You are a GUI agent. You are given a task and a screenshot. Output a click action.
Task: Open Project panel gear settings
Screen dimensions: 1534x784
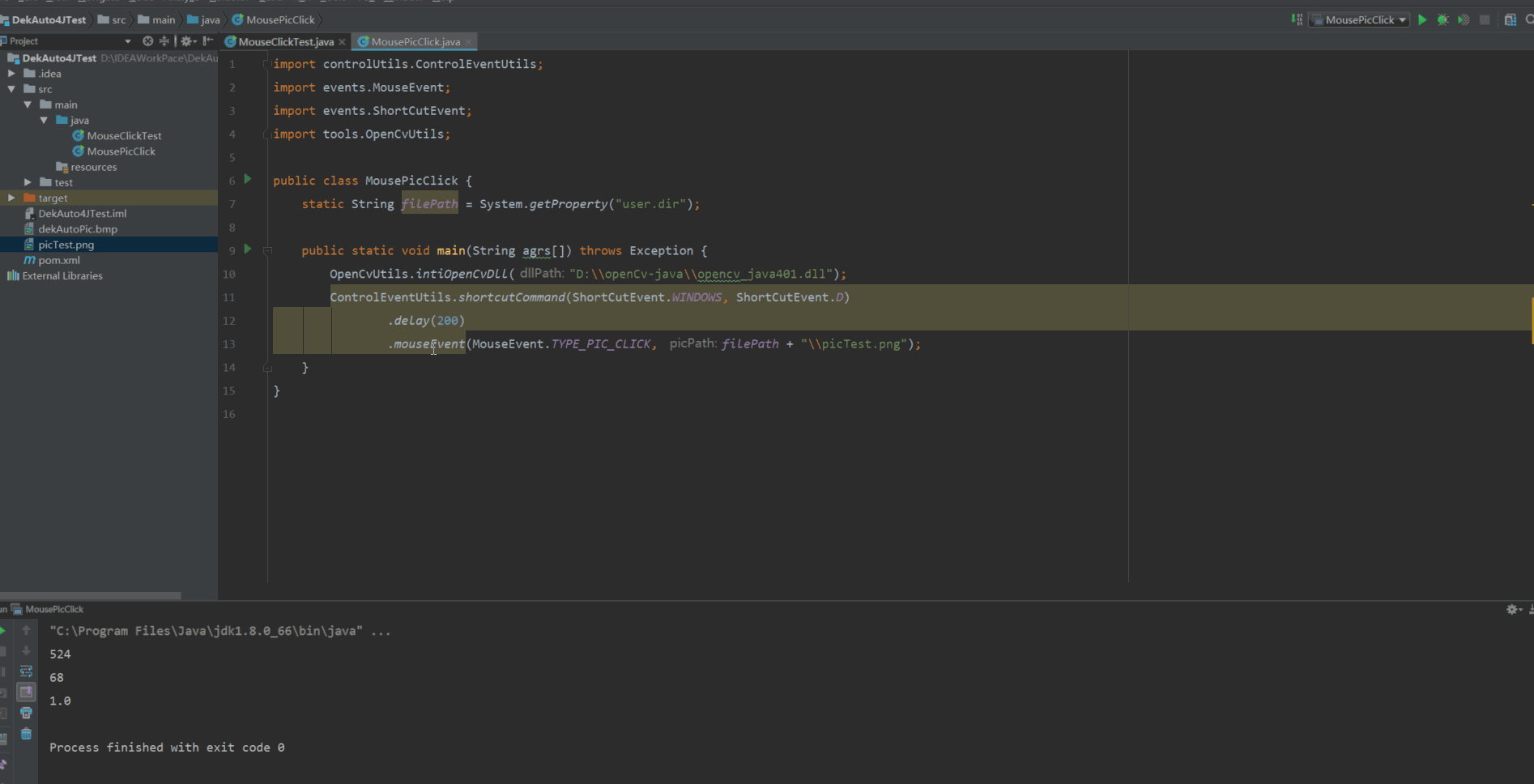pyautogui.click(x=188, y=40)
